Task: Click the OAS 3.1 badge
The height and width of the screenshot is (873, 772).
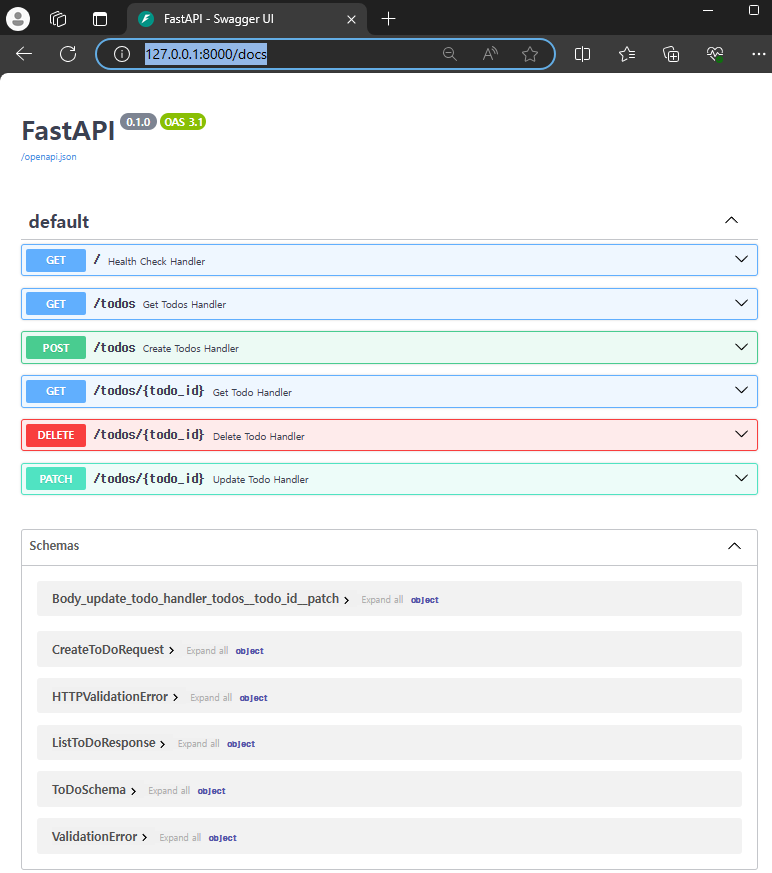Action: [x=183, y=122]
